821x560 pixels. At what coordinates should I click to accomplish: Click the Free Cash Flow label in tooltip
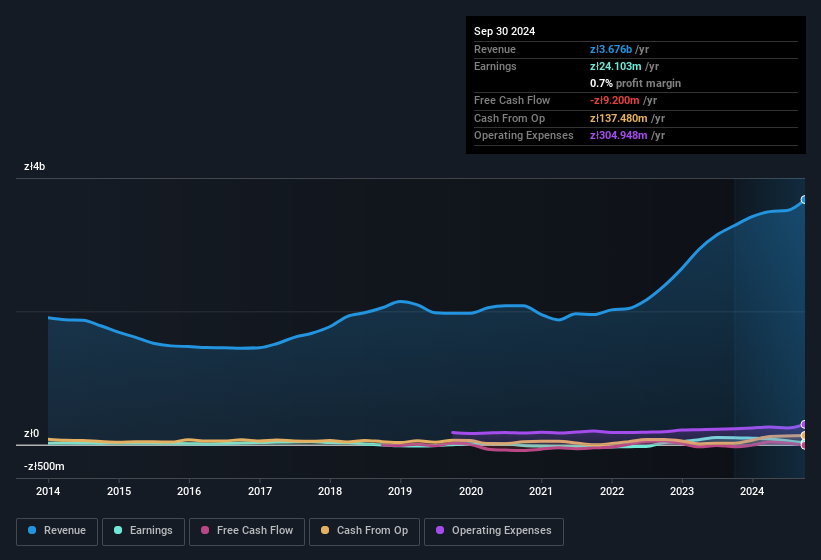pos(512,100)
